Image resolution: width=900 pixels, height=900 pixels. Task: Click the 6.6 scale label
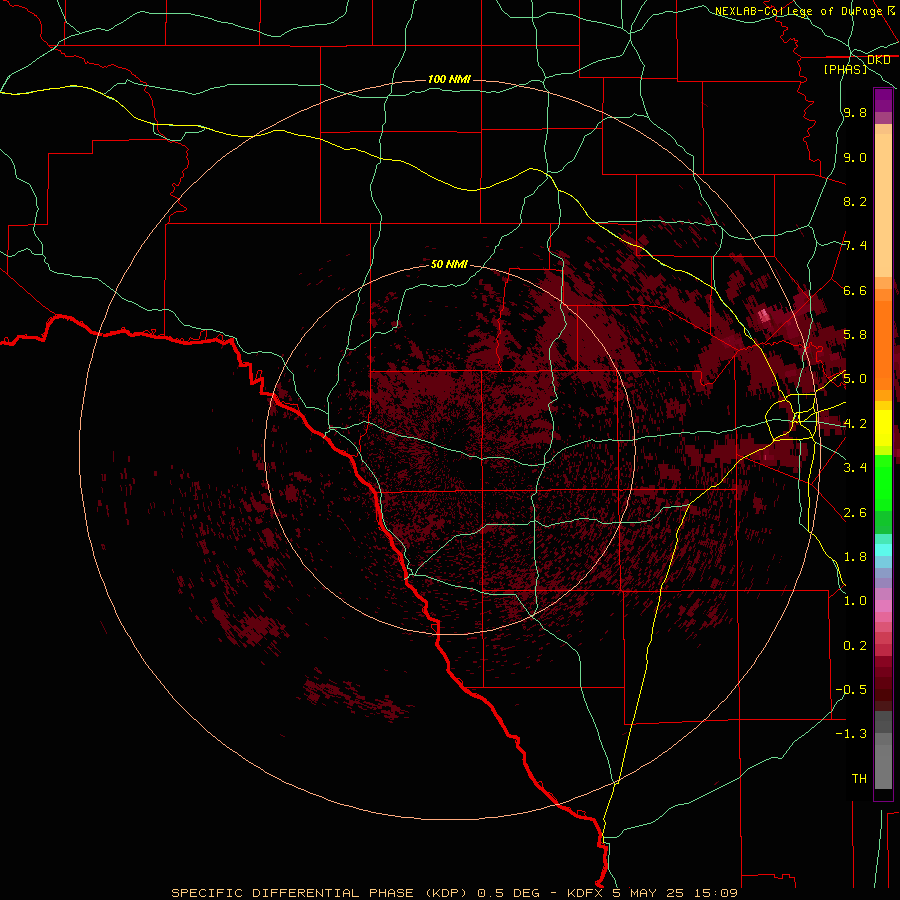(855, 290)
